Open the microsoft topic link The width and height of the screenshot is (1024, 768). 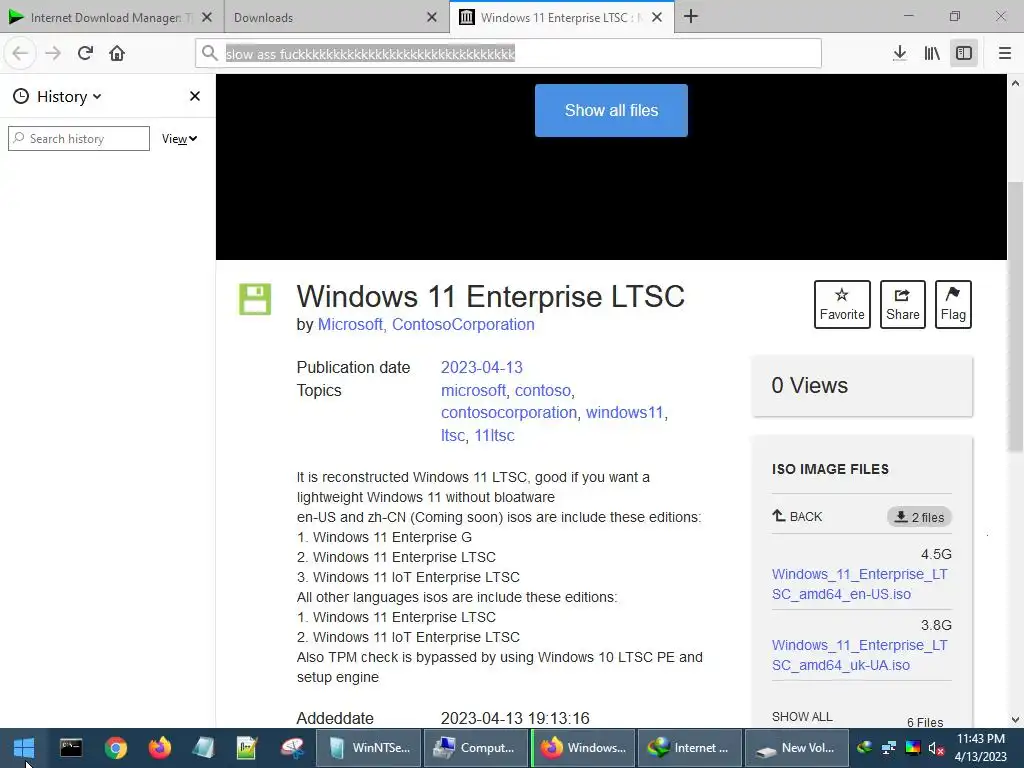click(473, 391)
